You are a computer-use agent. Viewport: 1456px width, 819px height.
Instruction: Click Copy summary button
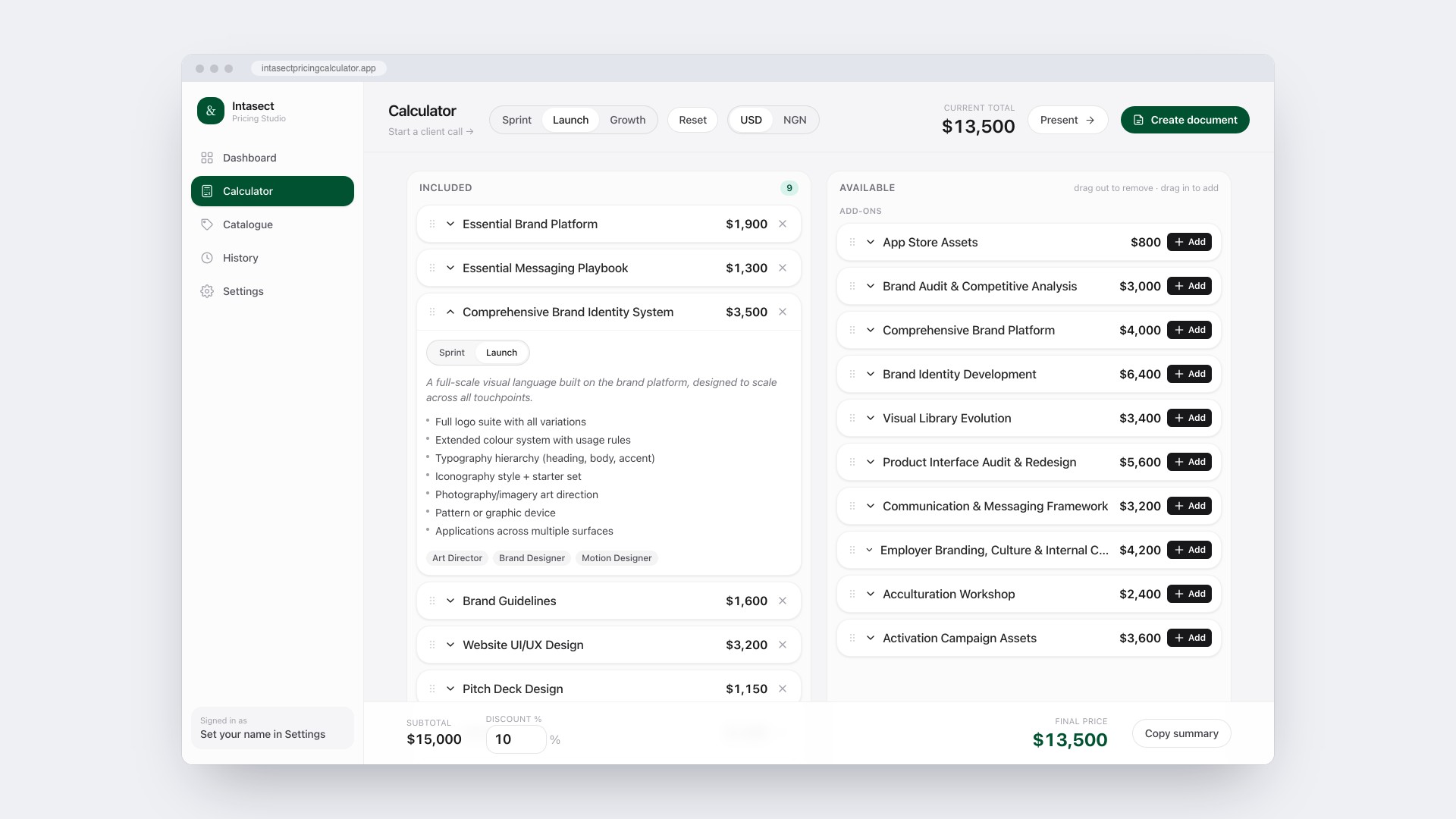pos(1181,733)
